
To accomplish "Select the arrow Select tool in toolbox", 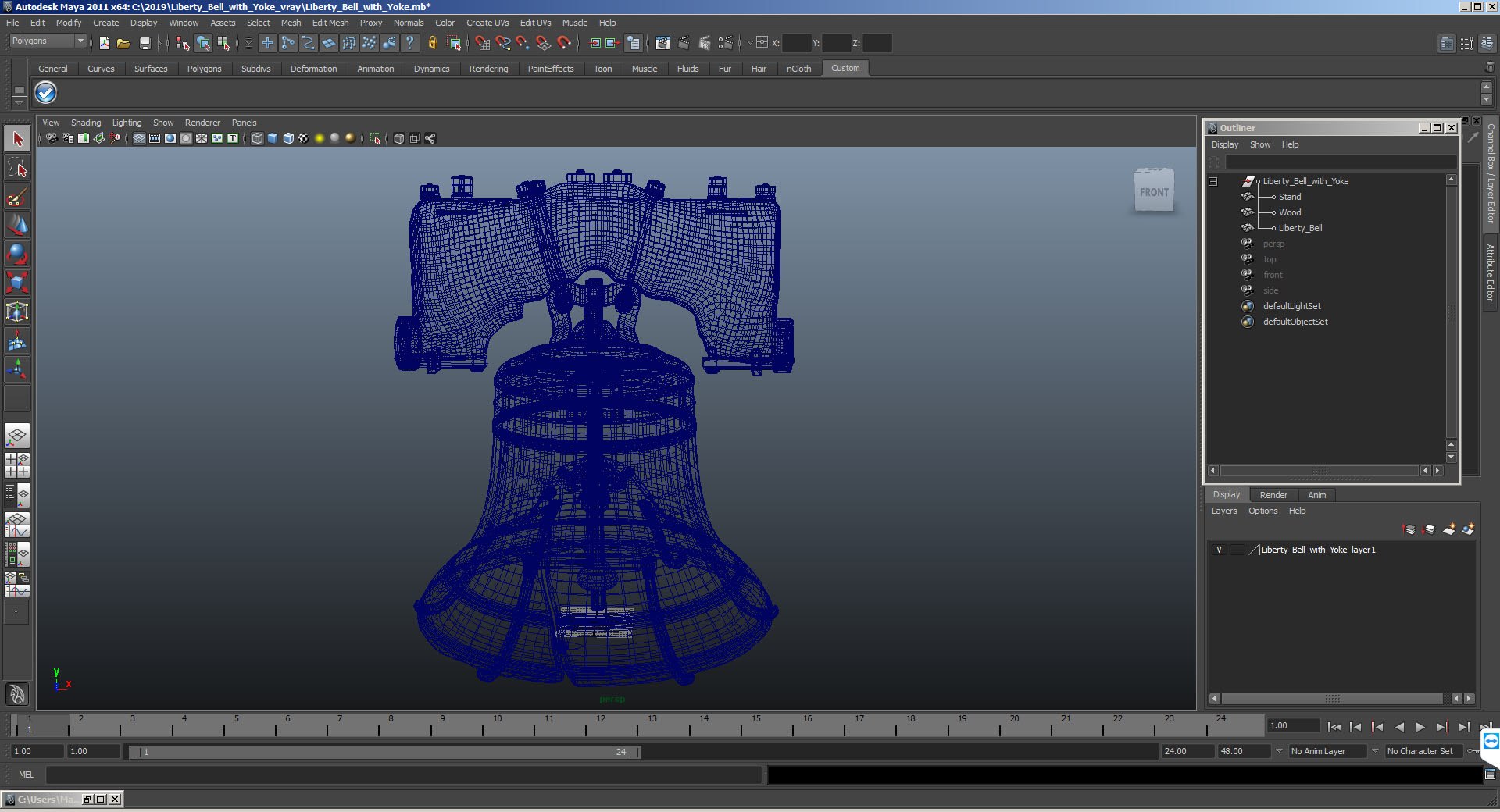I will pos(17,139).
